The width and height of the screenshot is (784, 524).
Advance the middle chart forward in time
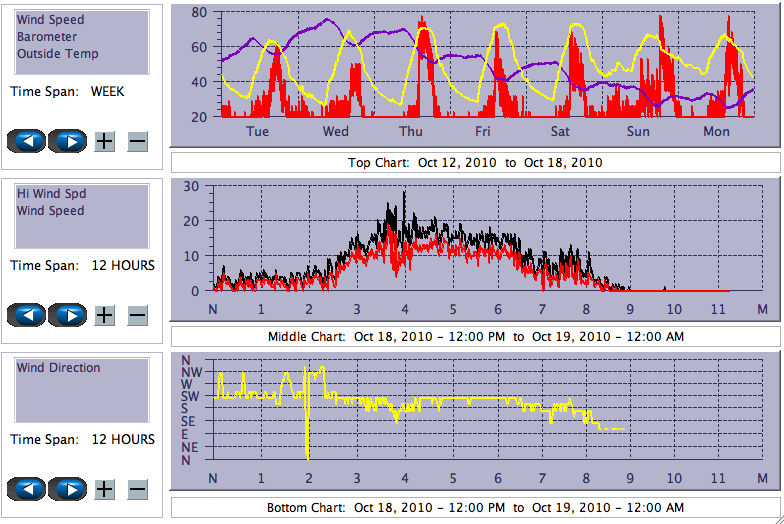(x=68, y=316)
